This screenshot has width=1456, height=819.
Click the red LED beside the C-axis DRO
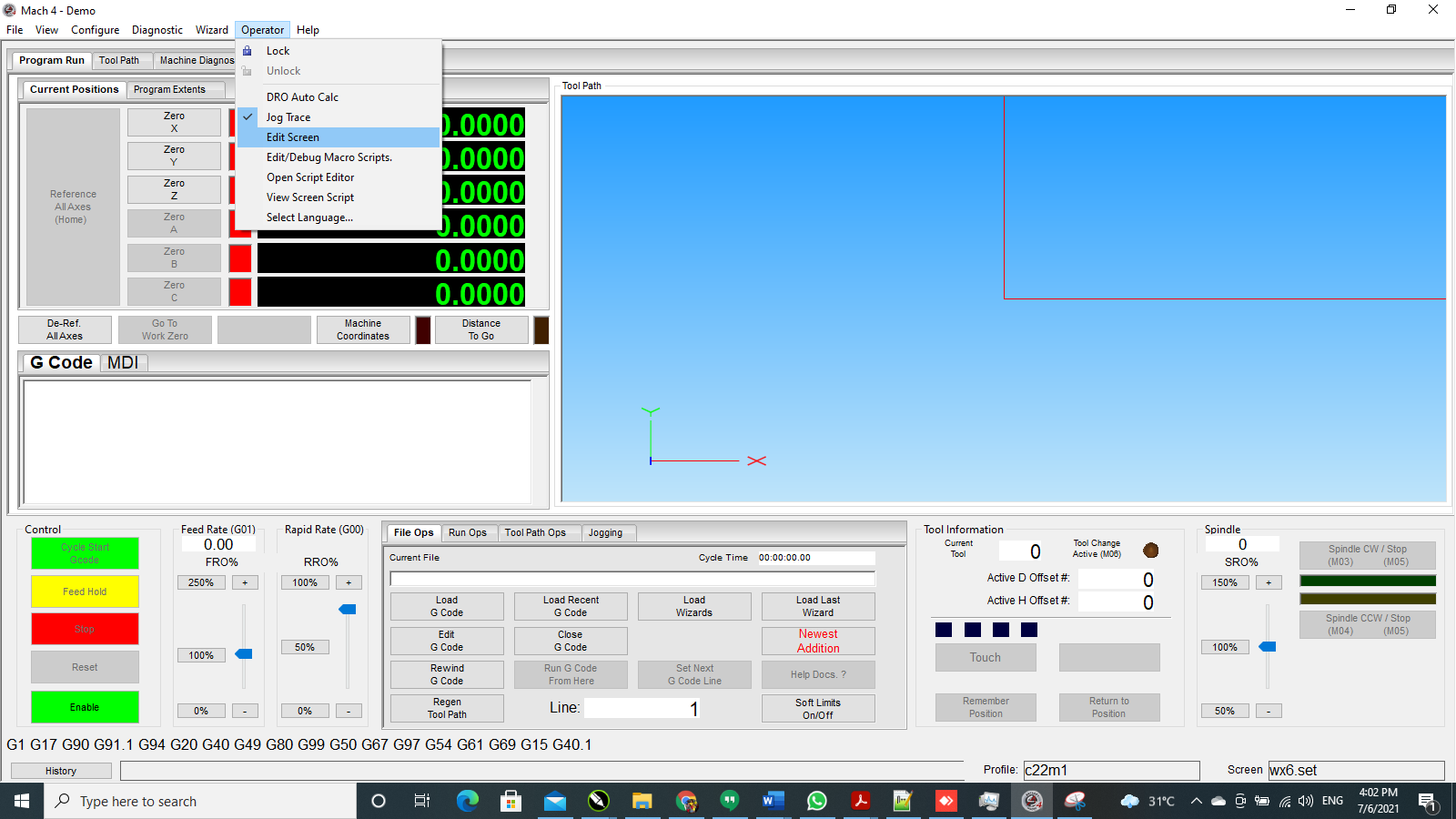239,292
